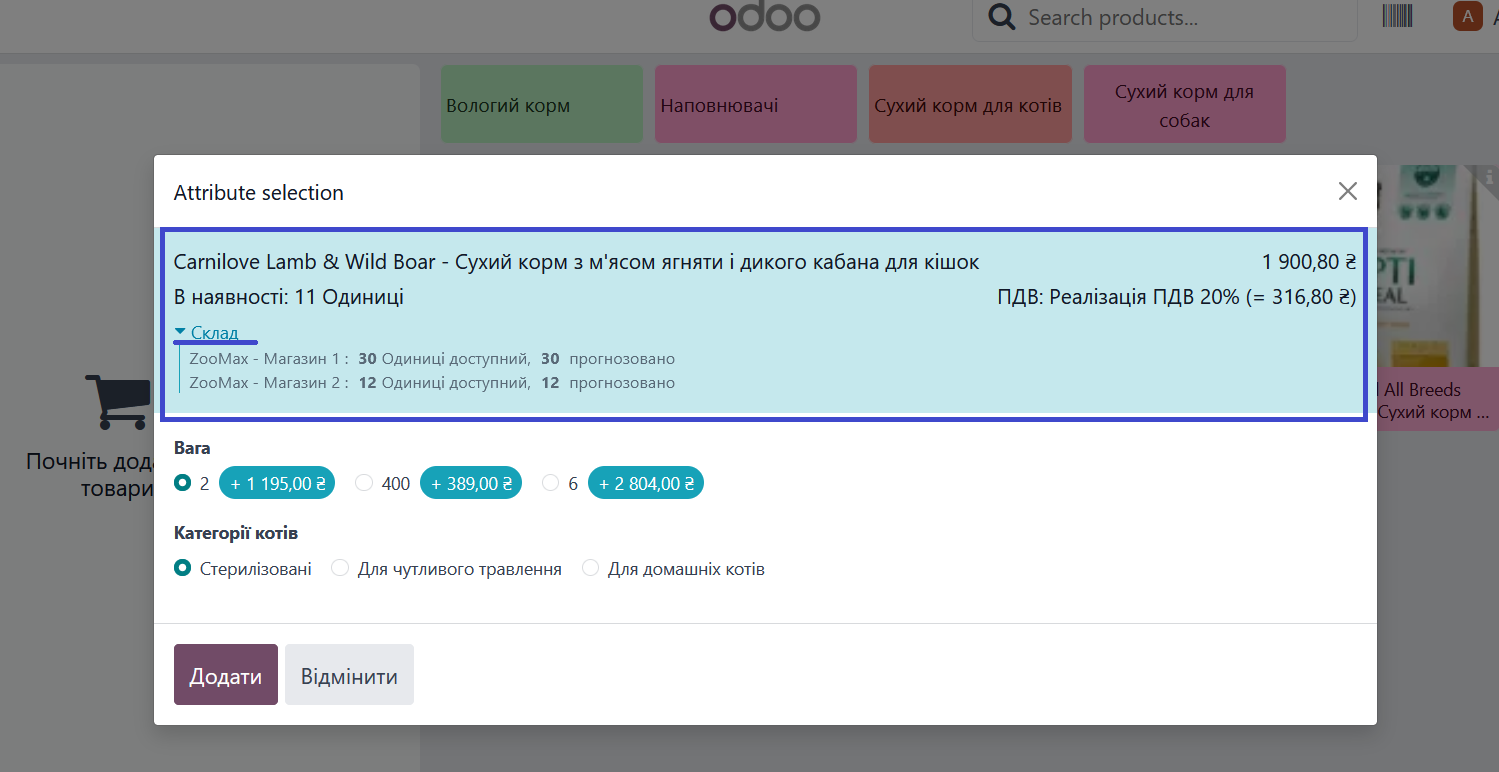The width and height of the screenshot is (1499, 772).
Task: Open the "Наповнювачі" category
Action: click(x=755, y=103)
